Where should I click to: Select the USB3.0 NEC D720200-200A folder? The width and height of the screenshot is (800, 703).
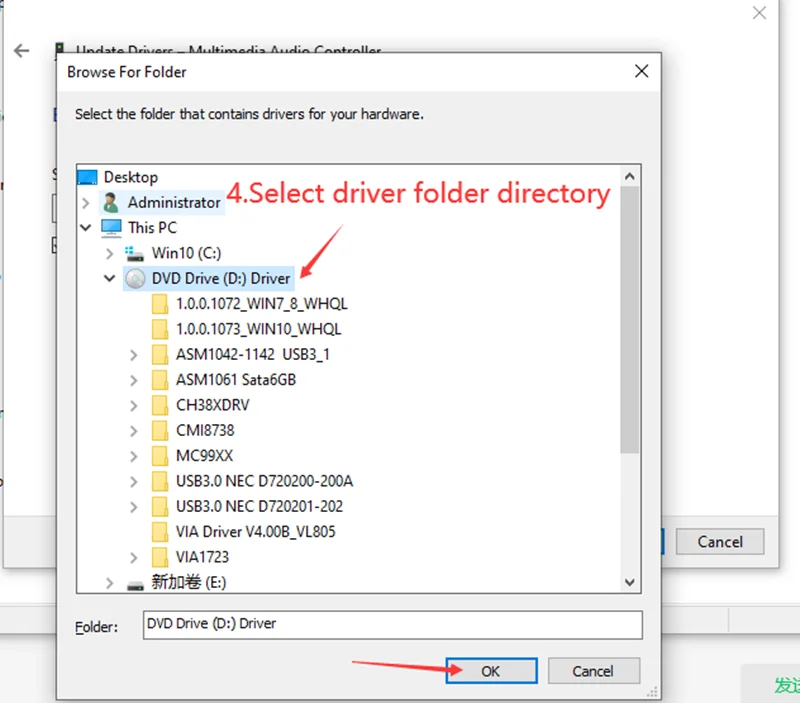pyautogui.click(x=264, y=481)
